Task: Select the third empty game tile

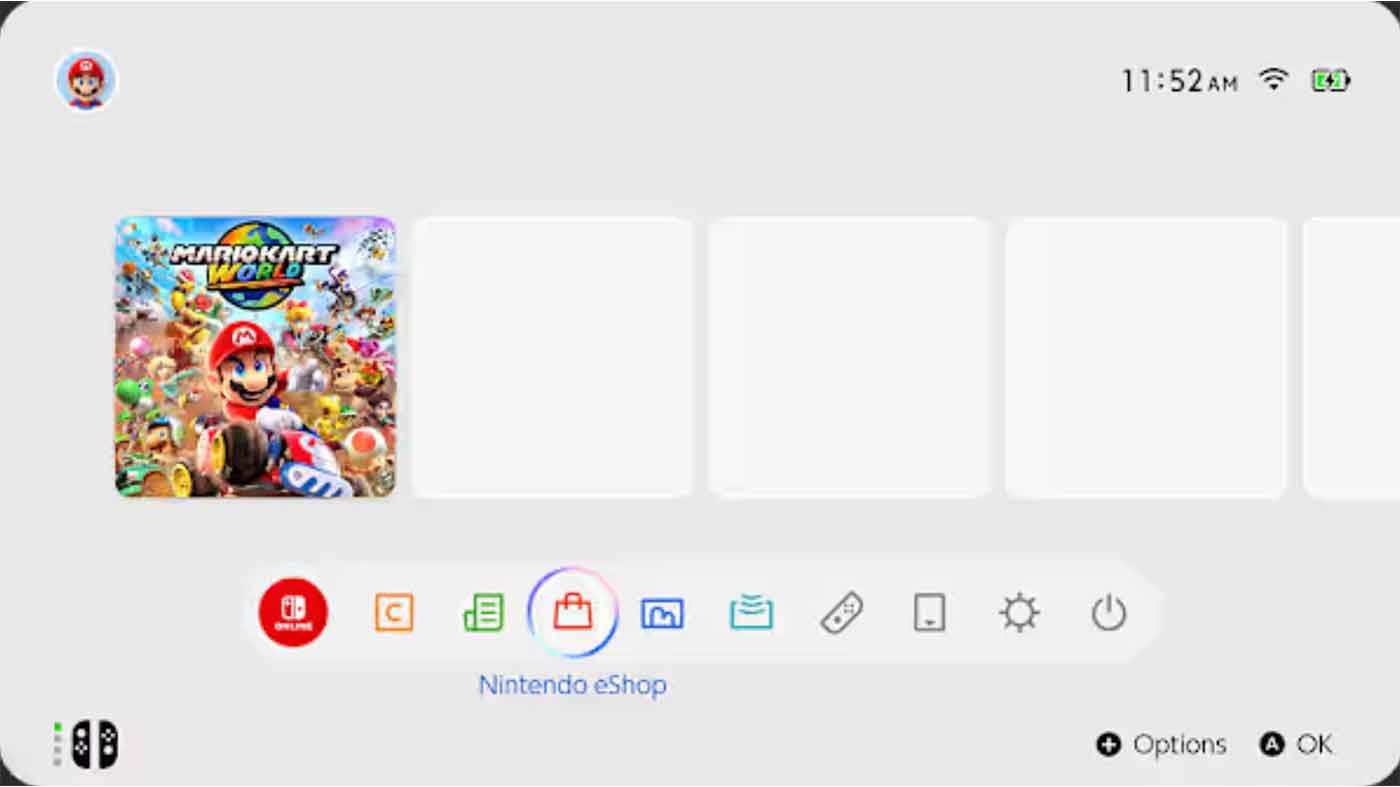Action: (x=1145, y=357)
